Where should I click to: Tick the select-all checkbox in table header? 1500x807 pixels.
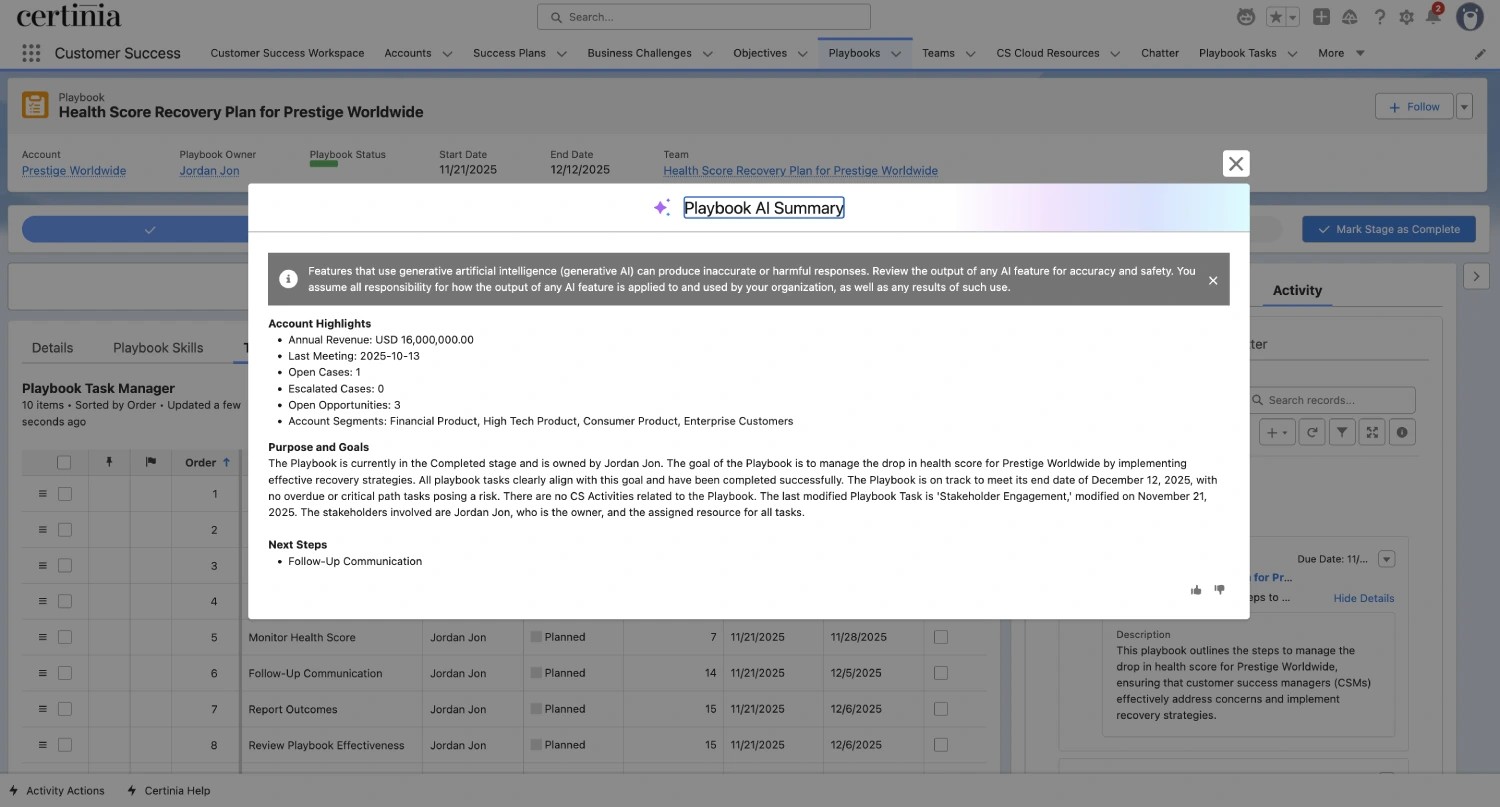pos(64,462)
